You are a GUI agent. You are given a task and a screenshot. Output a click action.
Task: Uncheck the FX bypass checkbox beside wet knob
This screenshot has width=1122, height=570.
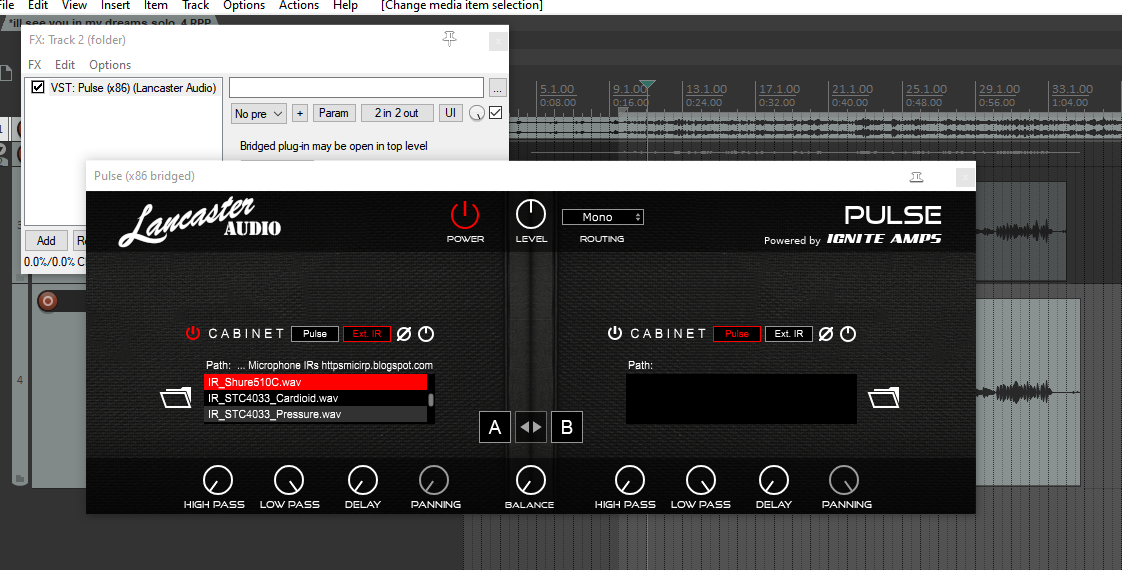click(496, 113)
